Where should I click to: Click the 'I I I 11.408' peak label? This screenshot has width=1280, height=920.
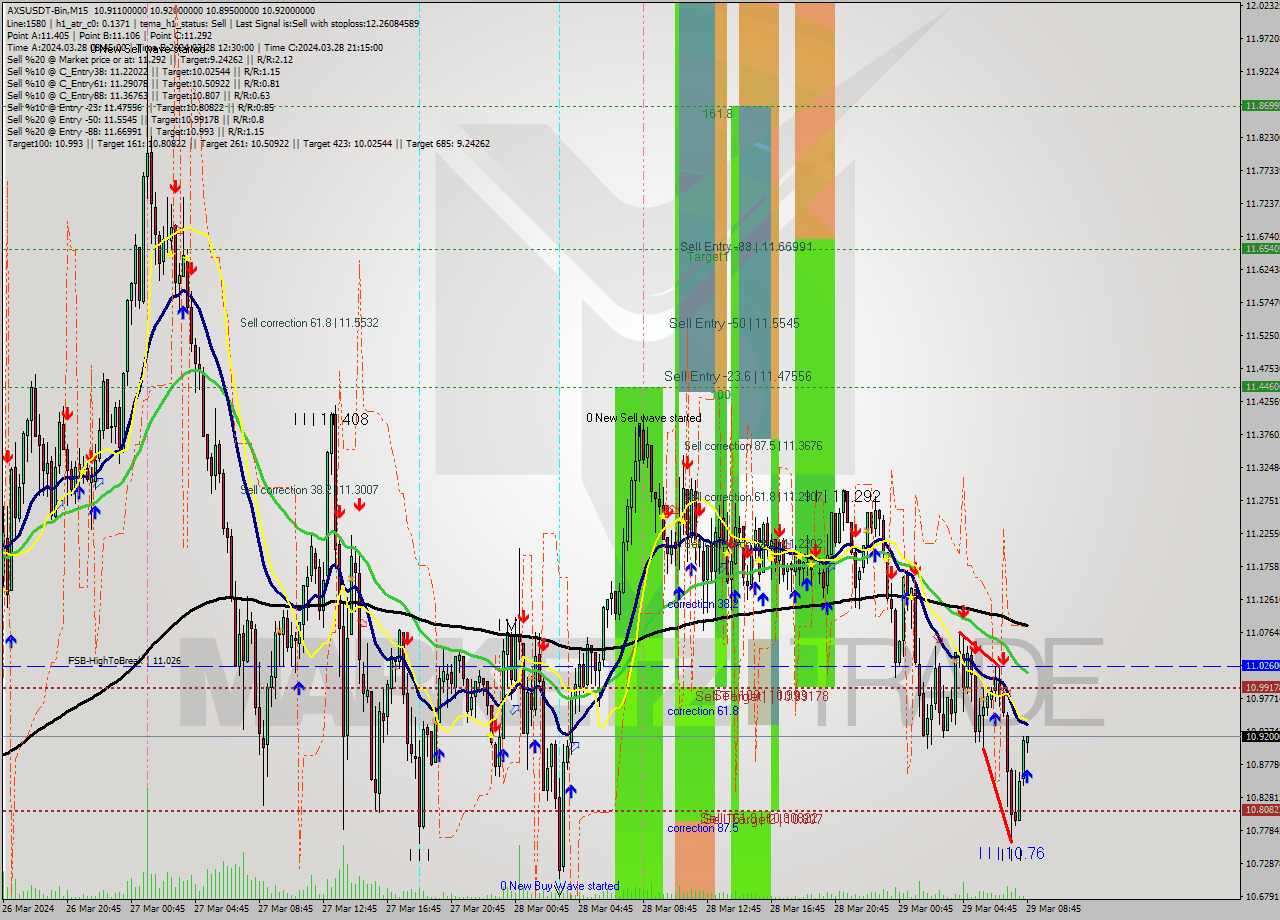pos(331,419)
